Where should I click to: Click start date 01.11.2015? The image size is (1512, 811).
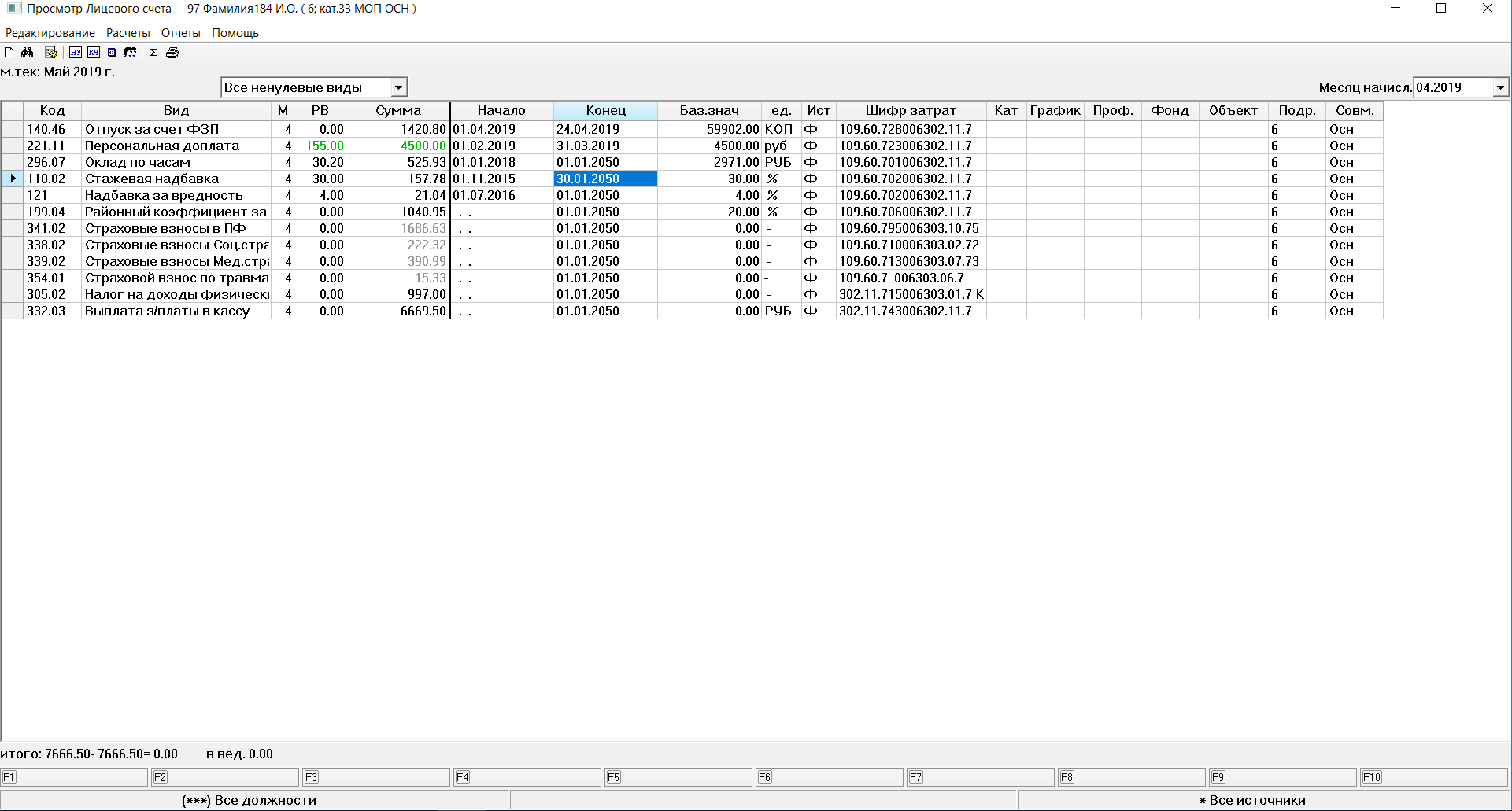click(x=501, y=179)
